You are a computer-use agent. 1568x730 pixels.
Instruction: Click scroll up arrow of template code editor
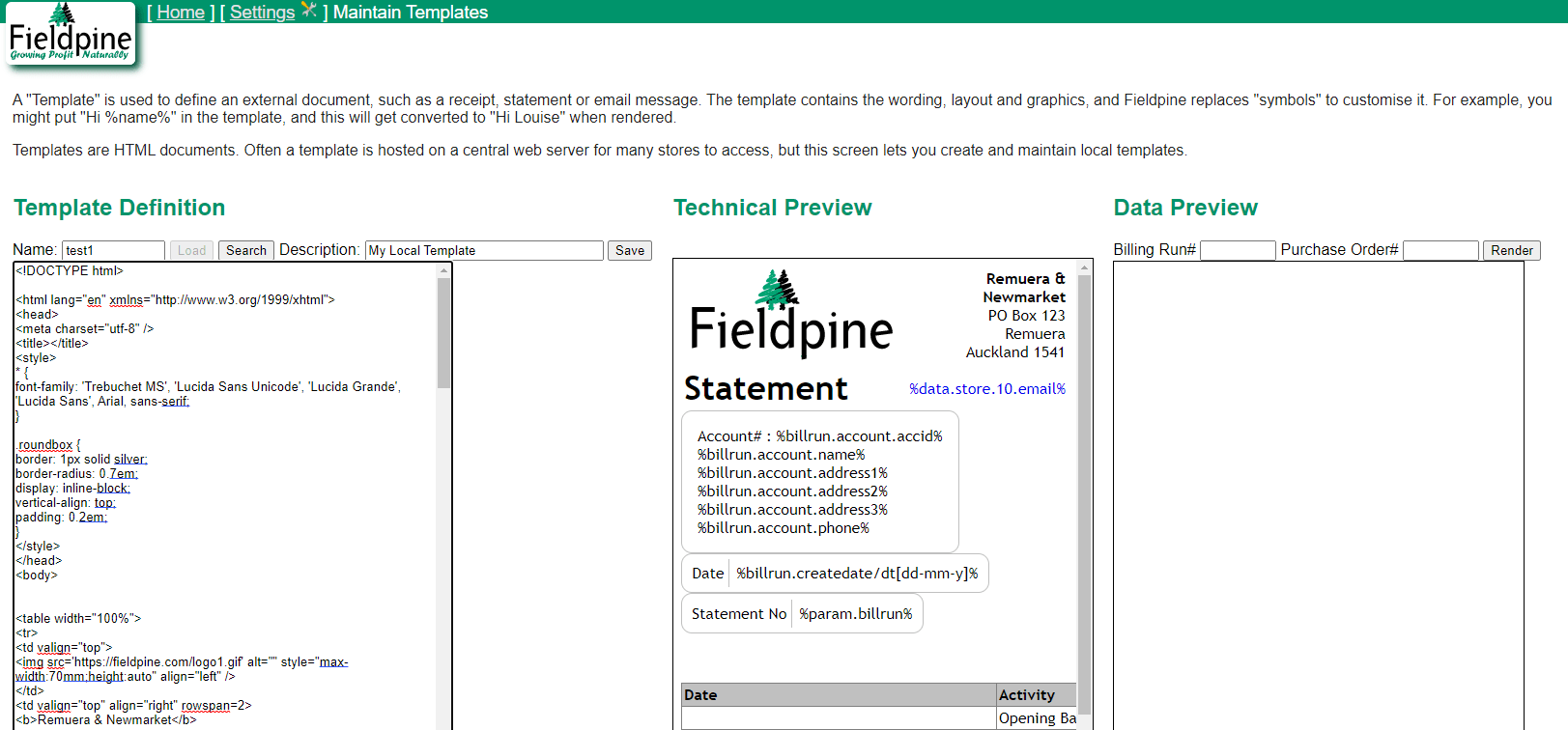point(443,270)
